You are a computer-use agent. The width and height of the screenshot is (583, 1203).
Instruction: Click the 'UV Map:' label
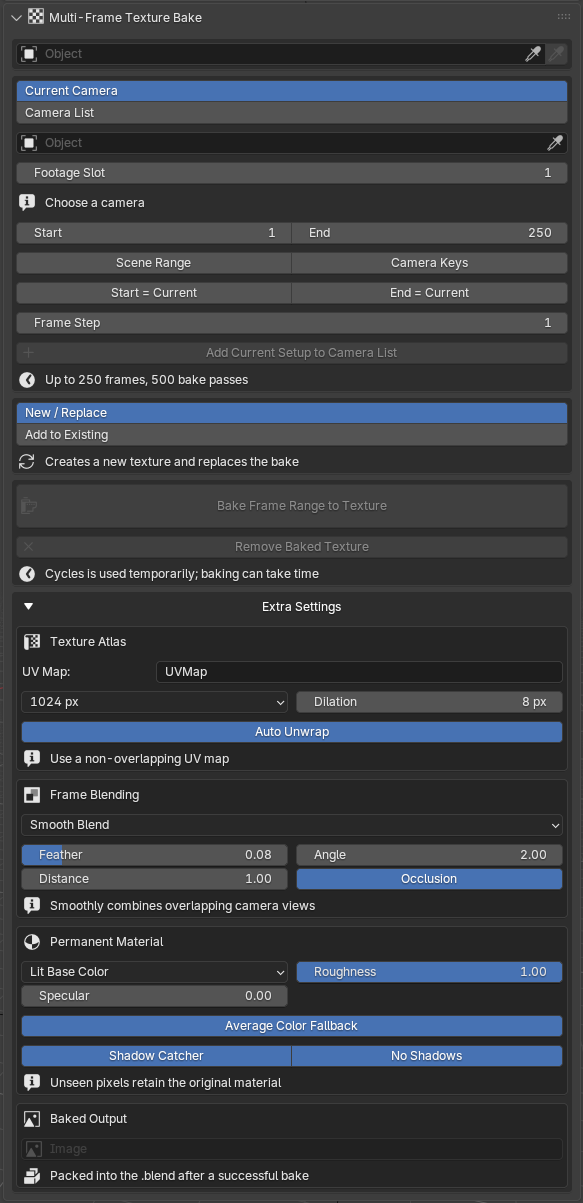click(46, 672)
